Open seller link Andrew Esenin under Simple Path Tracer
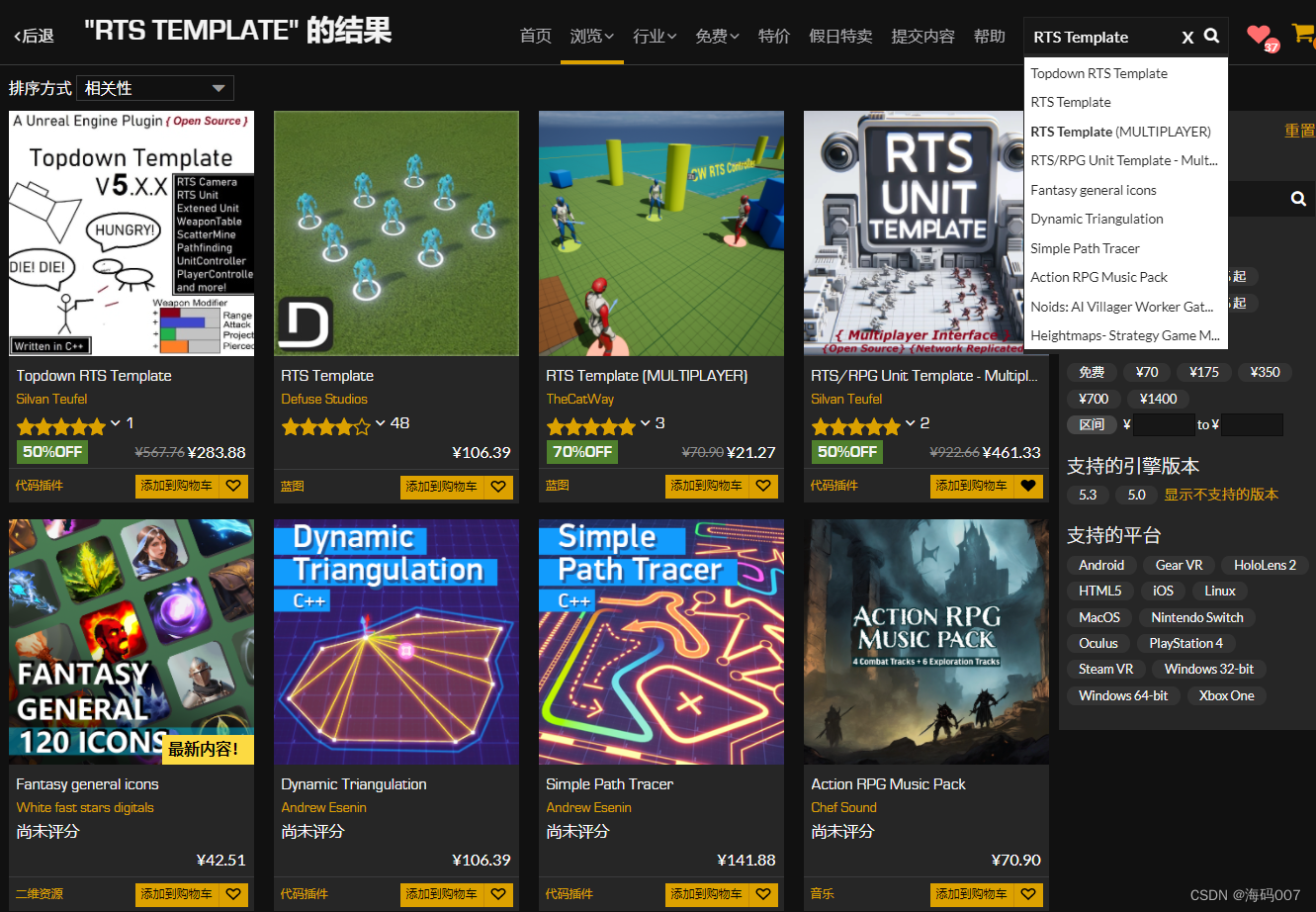This screenshot has width=1316, height=912. pos(588,807)
